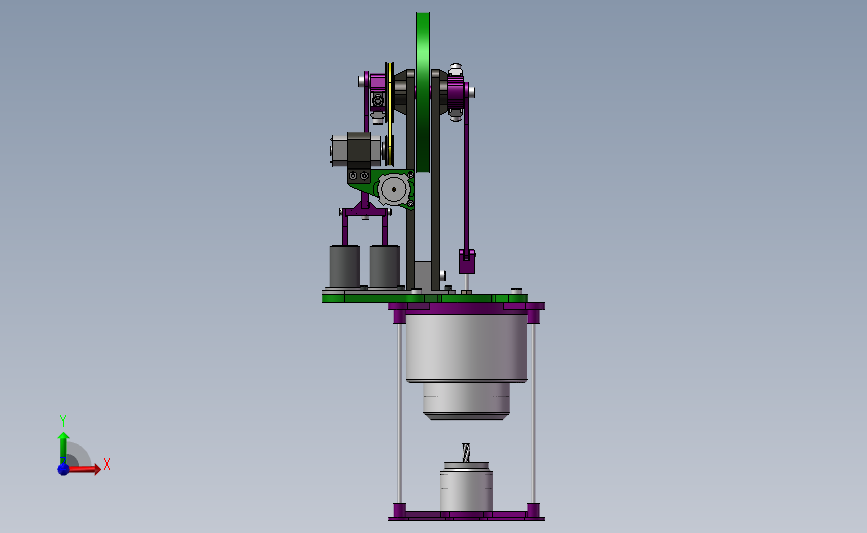867x533 pixels.
Task: Select the twisted bit atop the small cylinder
Action: [x=466, y=452]
